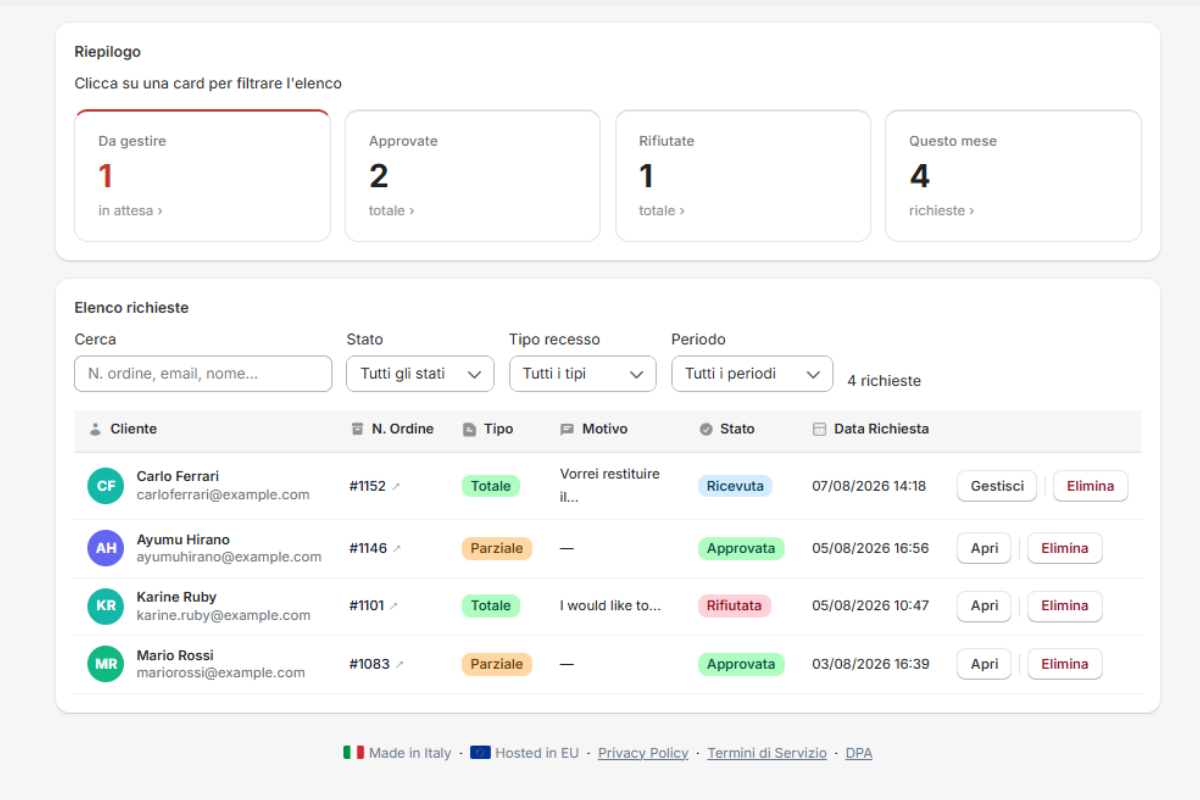Click Elimina for Karine Ruby's request
Viewport: 1200px width, 800px height.
pyautogui.click(x=1065, y=606)
